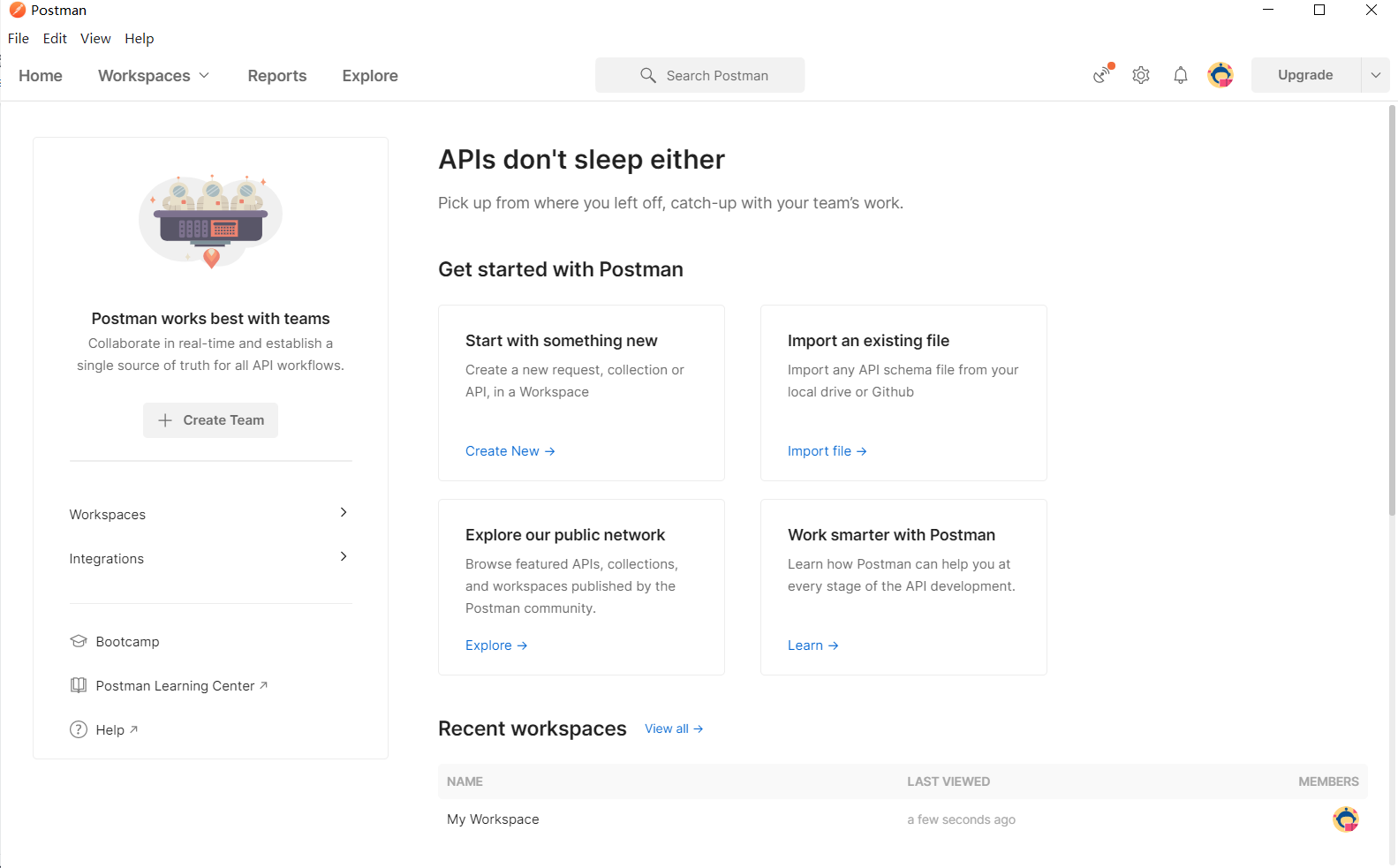Click the NAME column header
Image resolution: width=1398 pixels, height=868 pixels.
coord(465,781)
